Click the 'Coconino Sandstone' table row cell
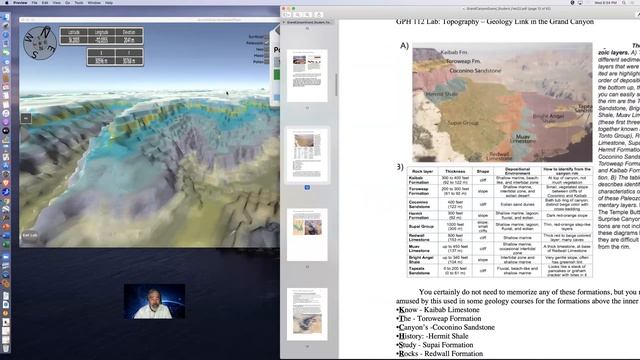 (423, 204)
